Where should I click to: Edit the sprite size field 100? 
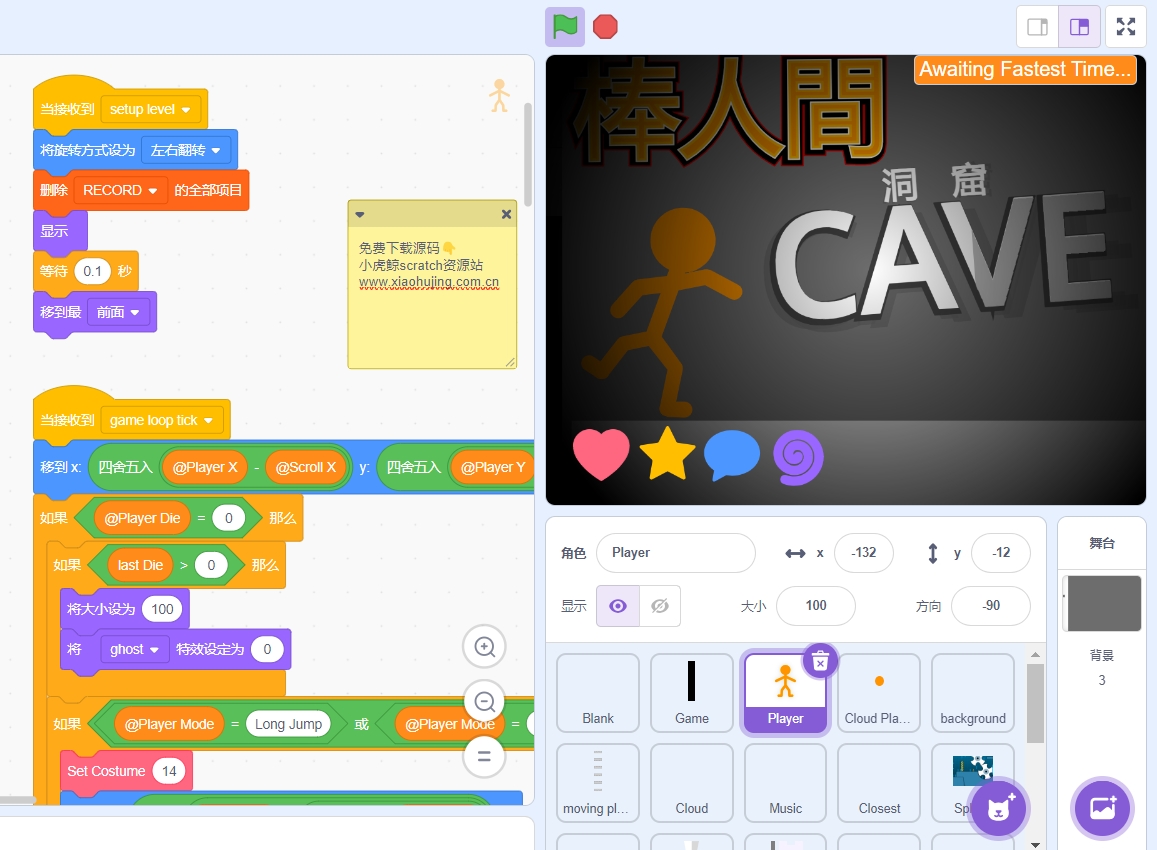click(815, 606)
